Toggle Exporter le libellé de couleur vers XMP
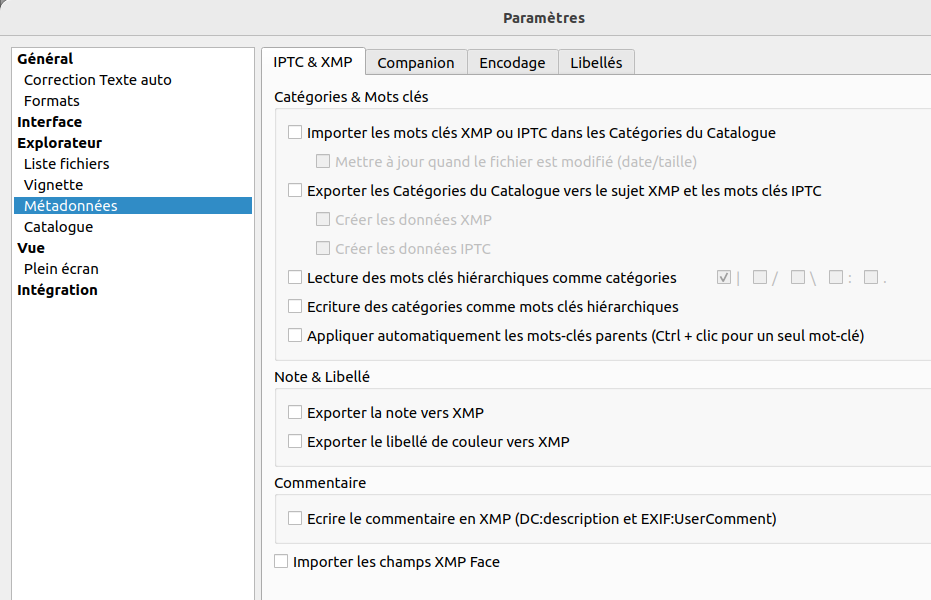 295,441
